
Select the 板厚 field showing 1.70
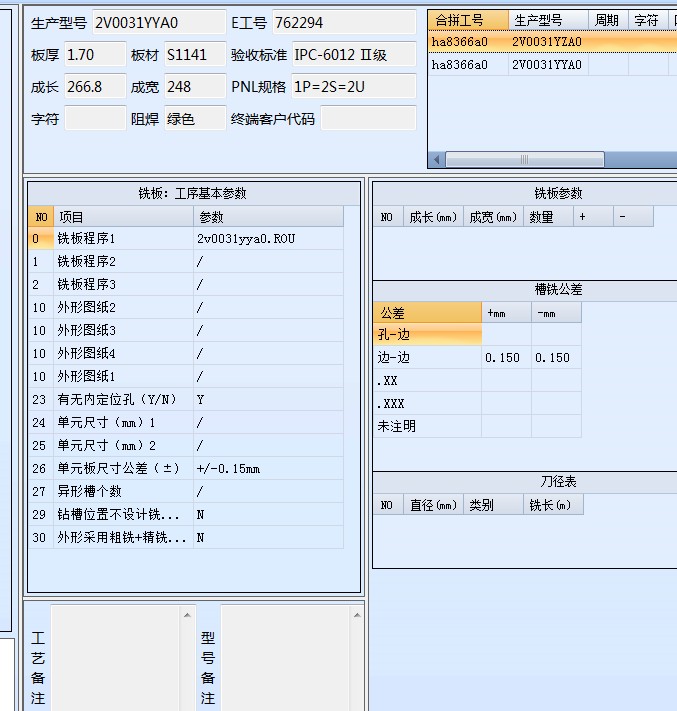click(95, 55)
